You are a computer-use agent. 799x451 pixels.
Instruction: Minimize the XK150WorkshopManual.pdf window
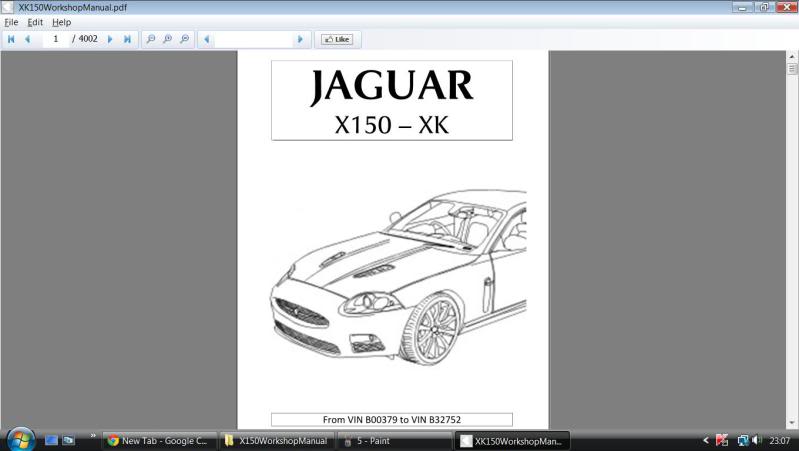coord(742,7)
